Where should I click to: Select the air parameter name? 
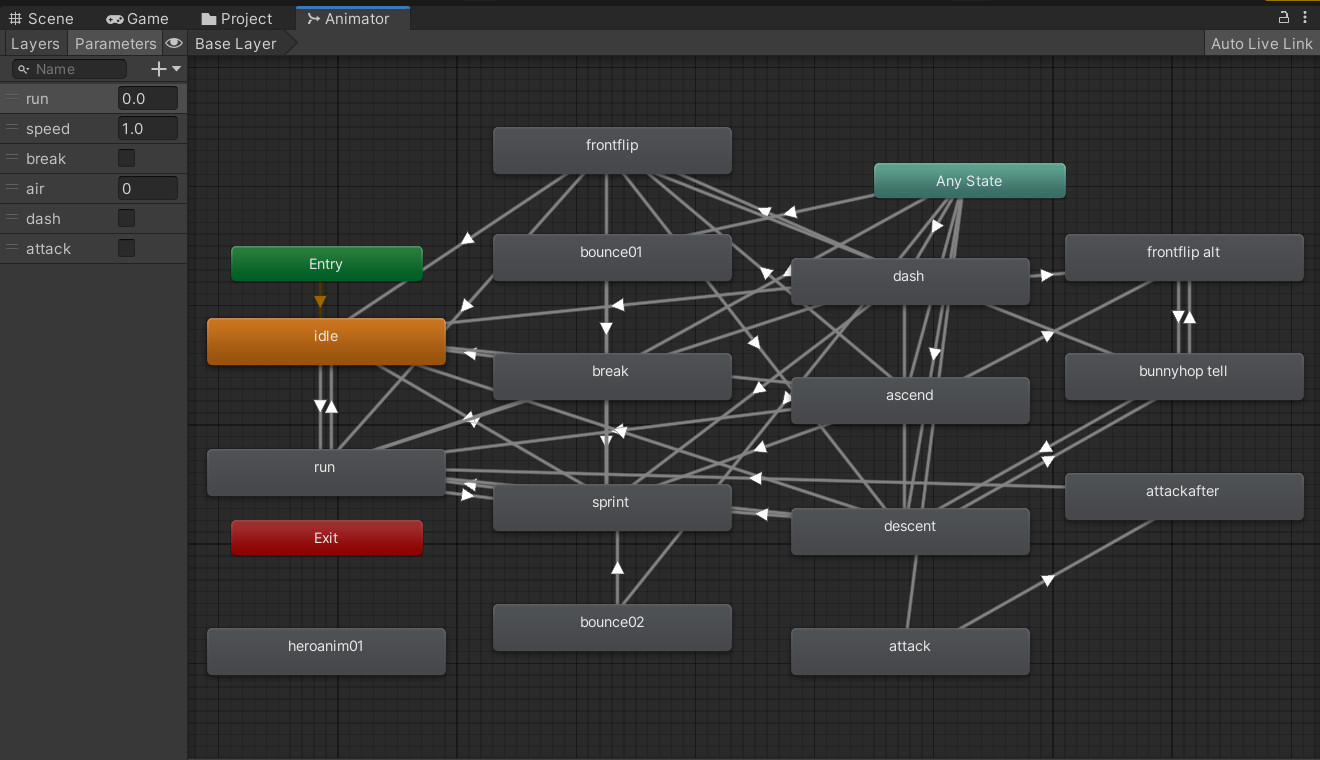(x=35, y=189)
